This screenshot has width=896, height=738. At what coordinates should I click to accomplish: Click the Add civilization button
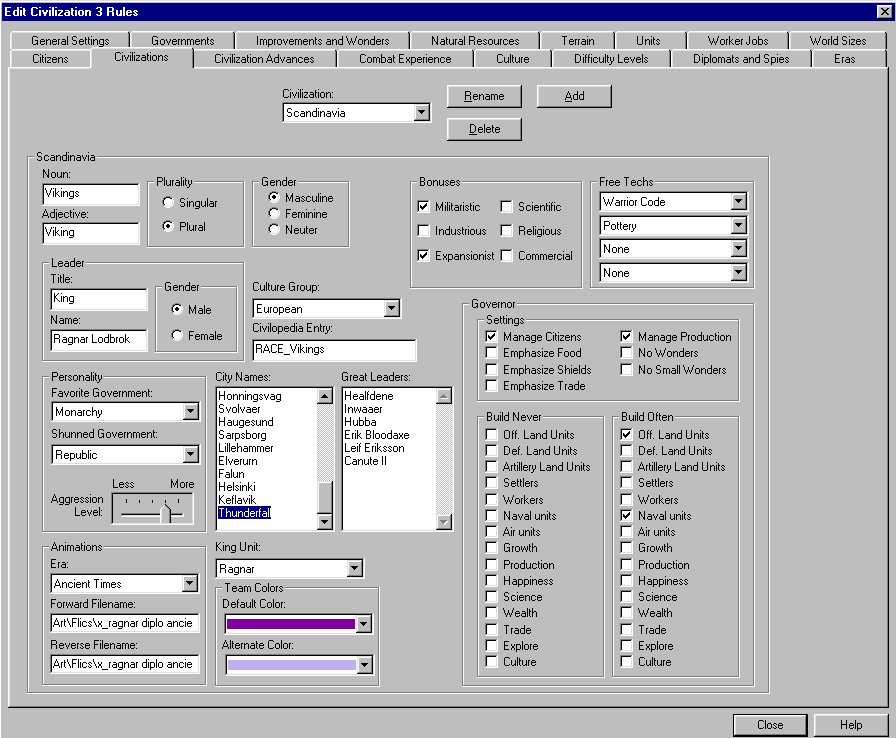pyautogui.click(x=574, y=96)
